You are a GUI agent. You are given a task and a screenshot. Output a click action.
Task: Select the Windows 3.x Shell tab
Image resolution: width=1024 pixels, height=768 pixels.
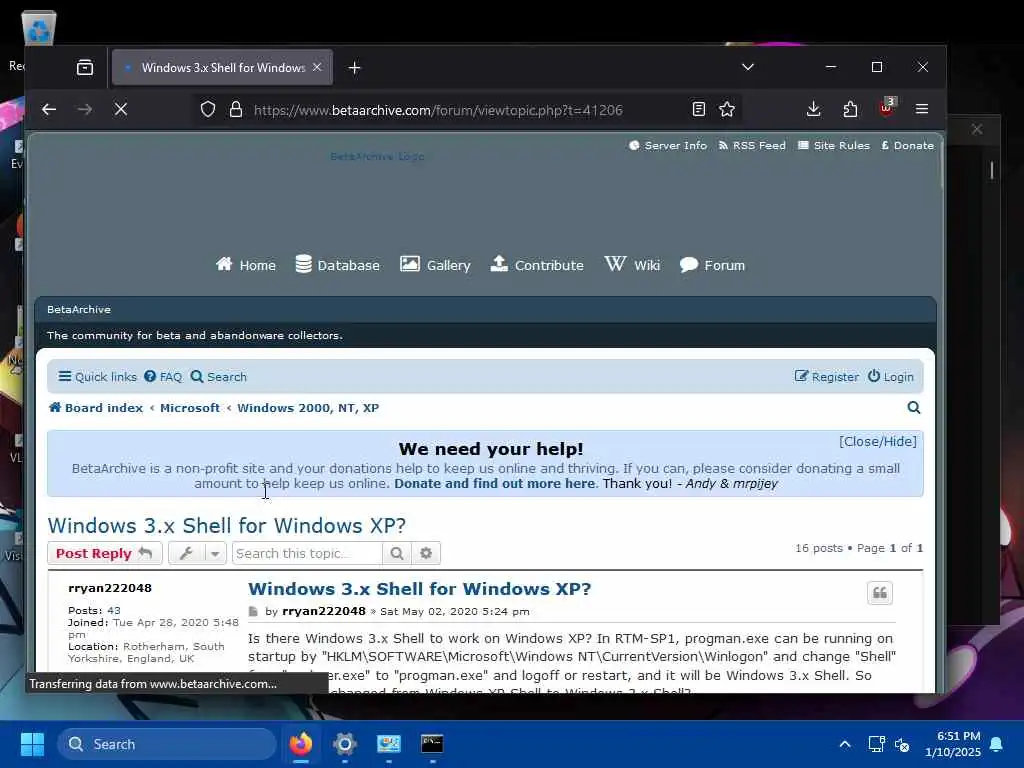point(222,67)
